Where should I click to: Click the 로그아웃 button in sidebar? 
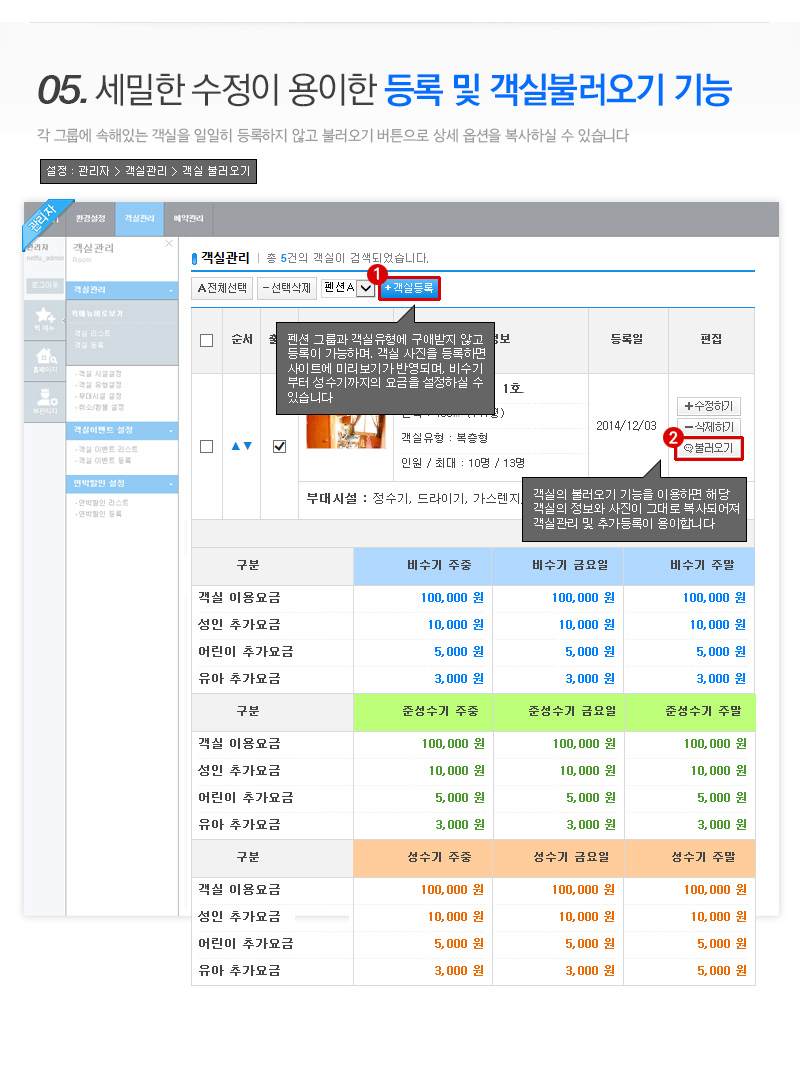[x=45, y=285]
